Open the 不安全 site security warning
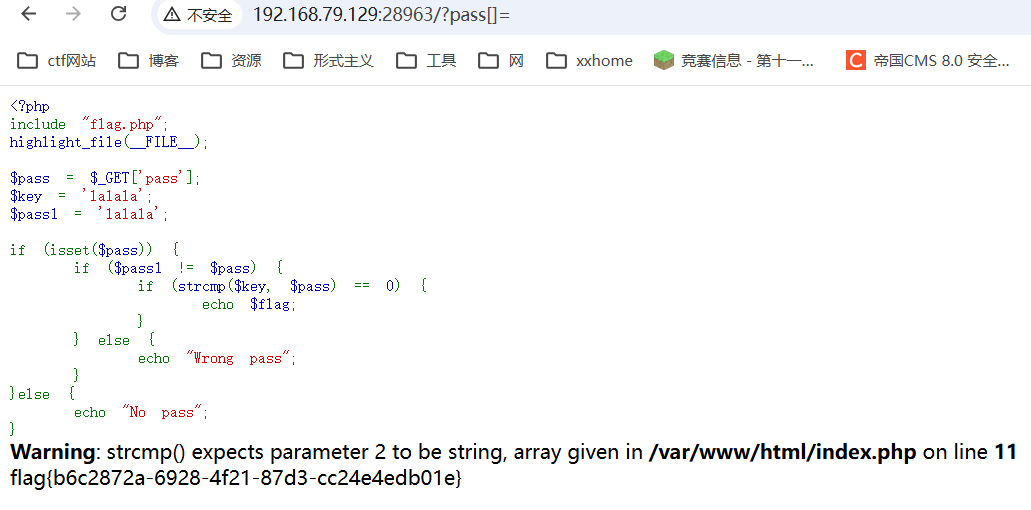Screen dimensions: 1031x510 198,14
